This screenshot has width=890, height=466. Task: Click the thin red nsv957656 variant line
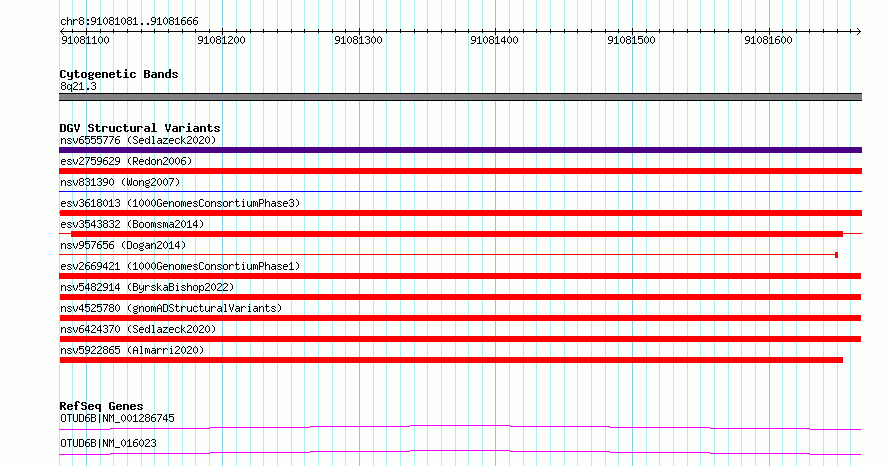(x=448, y=255)
